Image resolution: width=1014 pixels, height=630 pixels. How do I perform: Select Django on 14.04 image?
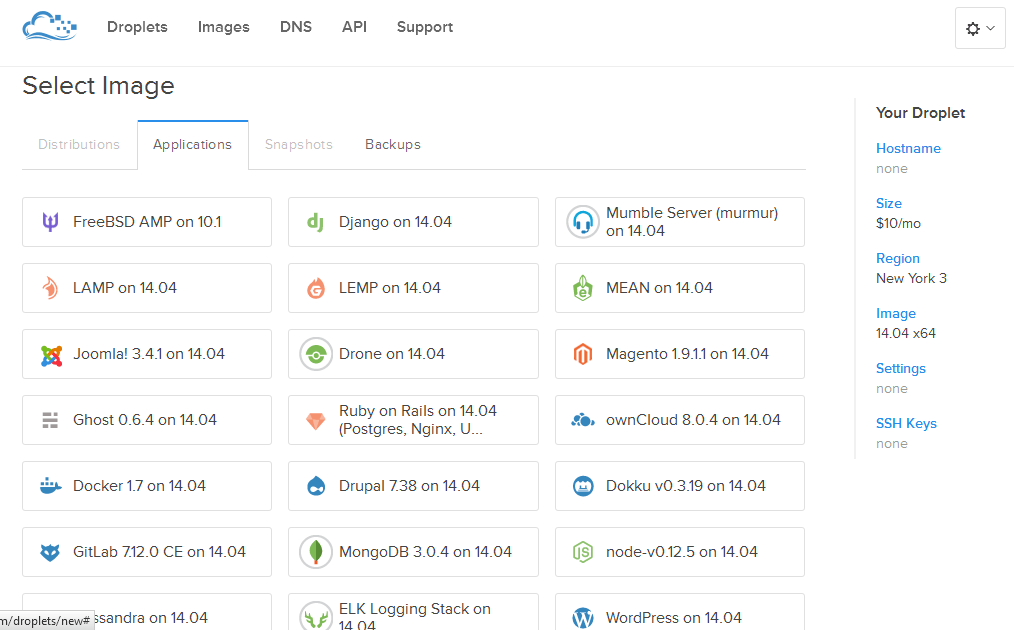coord(413,222)
